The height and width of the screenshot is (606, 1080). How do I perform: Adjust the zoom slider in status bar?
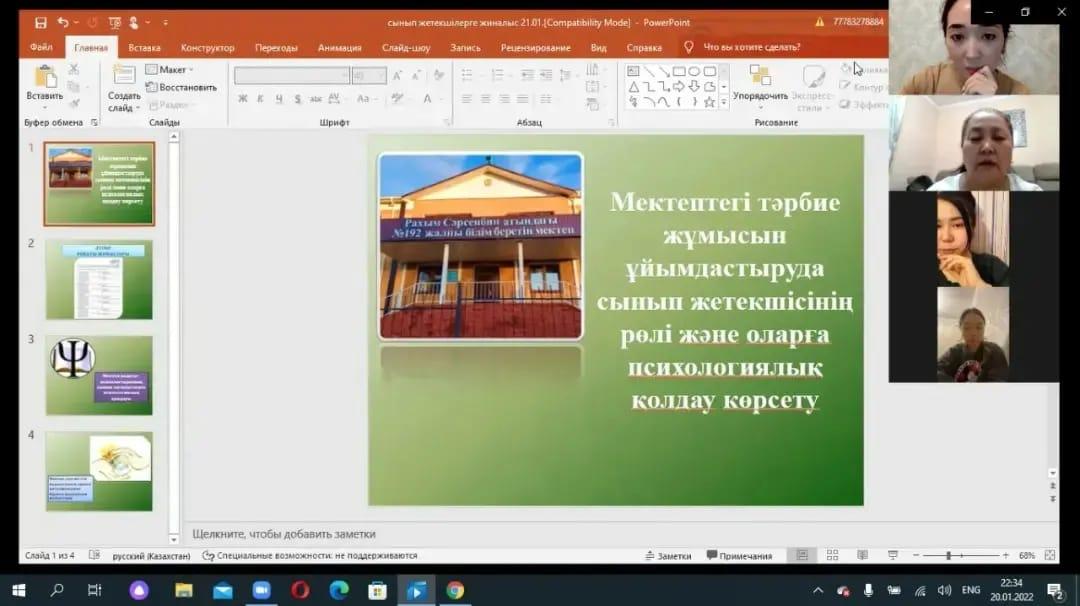coord(948,555)
